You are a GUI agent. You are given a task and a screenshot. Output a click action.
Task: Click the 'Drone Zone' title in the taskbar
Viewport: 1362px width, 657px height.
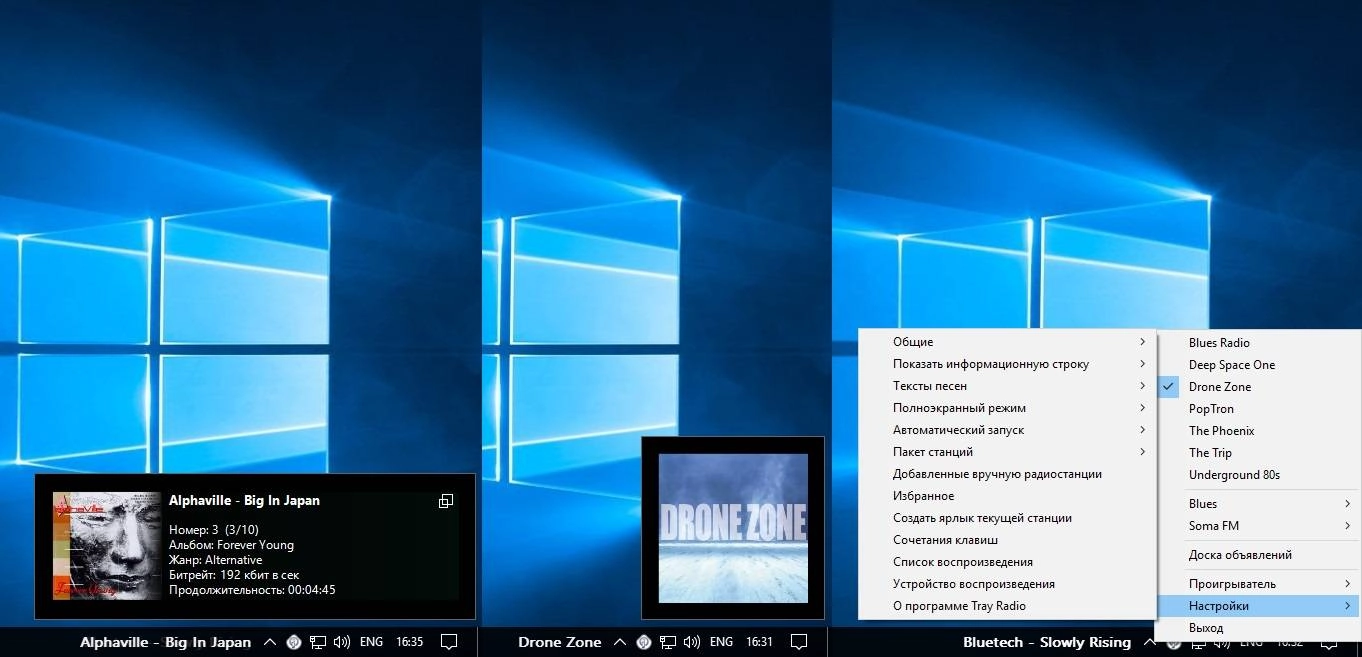tap(560, 642)
